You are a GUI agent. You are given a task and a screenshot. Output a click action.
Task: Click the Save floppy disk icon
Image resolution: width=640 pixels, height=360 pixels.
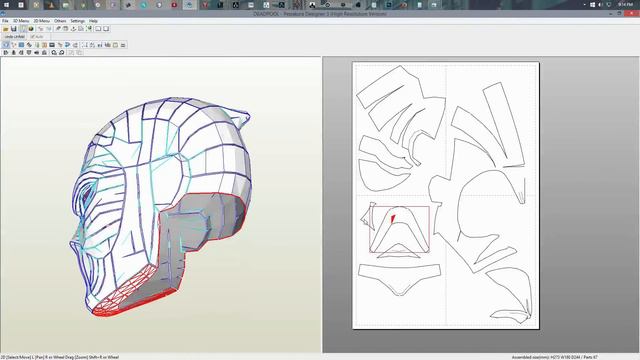pos(13,29)
